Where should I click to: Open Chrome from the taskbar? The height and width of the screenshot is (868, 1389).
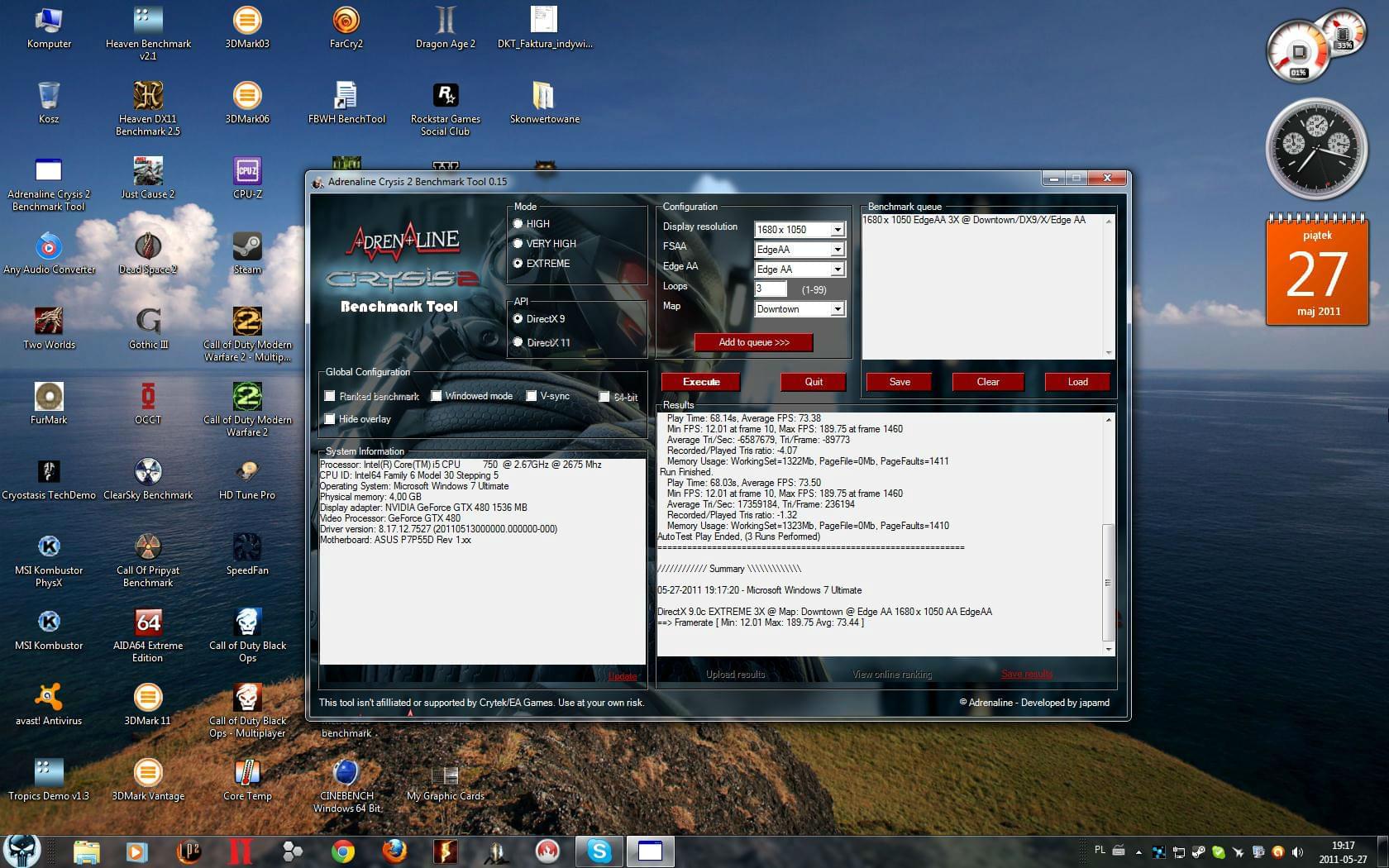[342, 851]
